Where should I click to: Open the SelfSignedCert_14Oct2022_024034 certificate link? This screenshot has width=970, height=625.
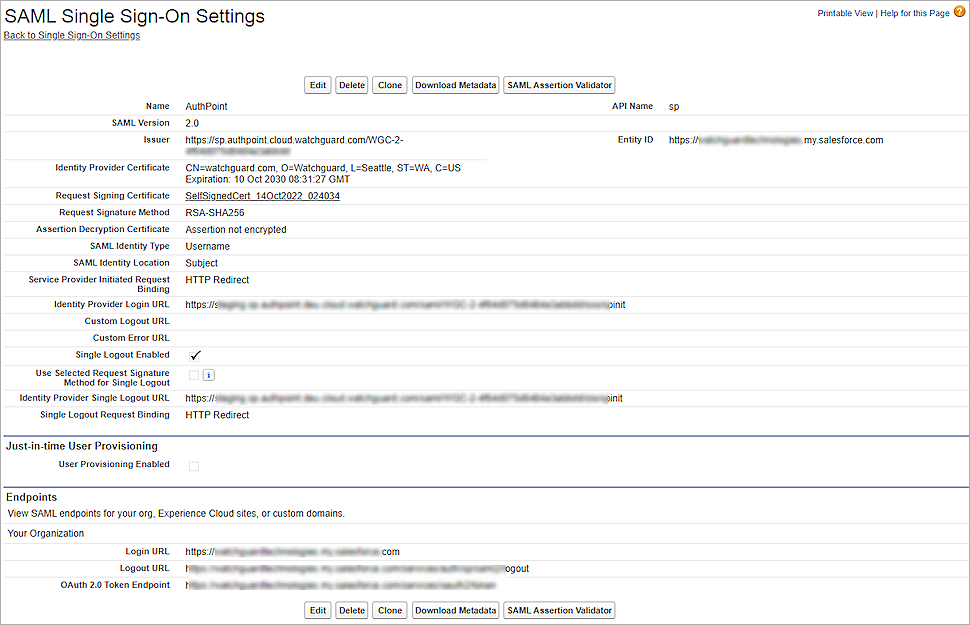click(262, 196)
